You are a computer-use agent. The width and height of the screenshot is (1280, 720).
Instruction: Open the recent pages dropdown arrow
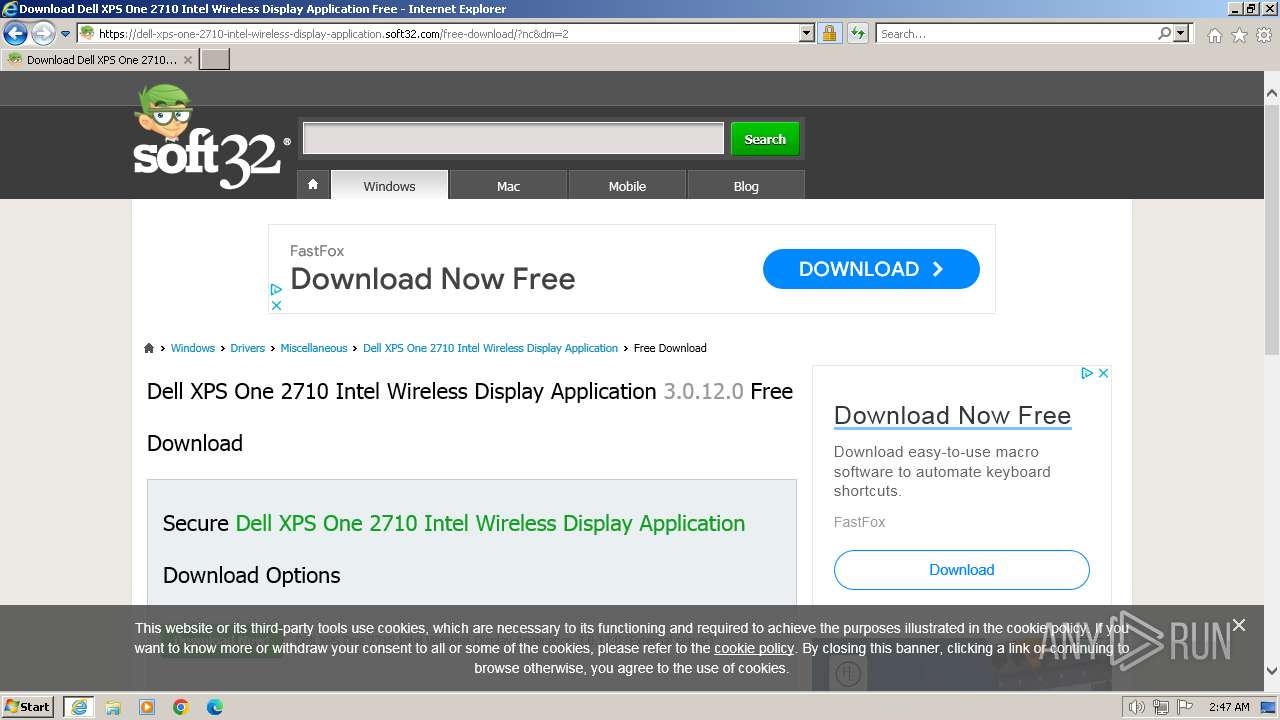coord(66,34)
